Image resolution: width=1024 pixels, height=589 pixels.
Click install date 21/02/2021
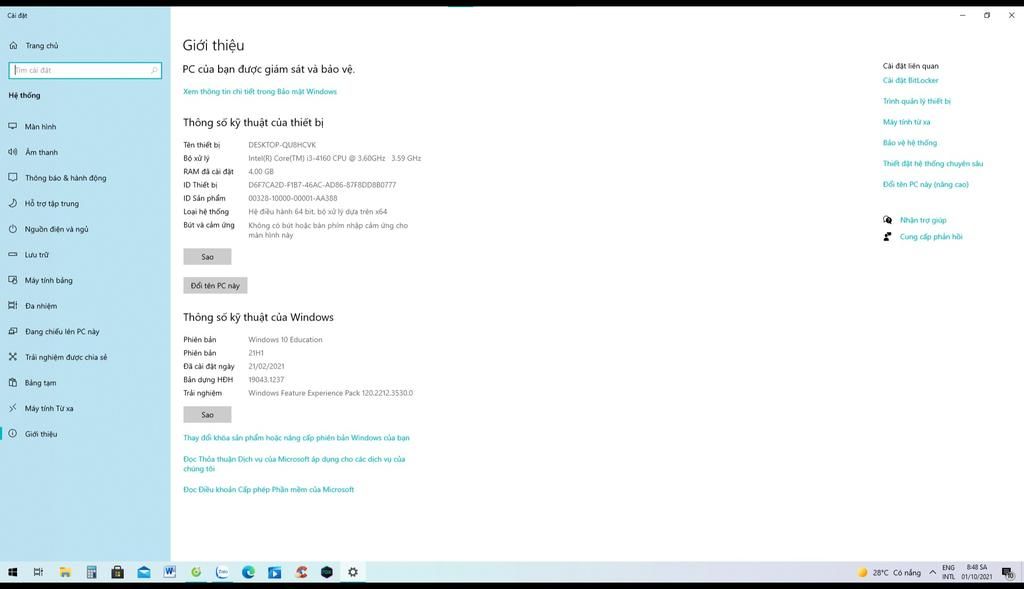(x=266, y=366)
